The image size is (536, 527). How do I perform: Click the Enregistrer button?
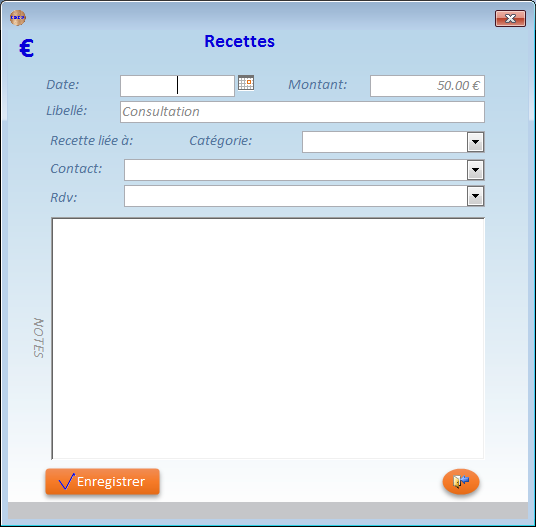(103, 482)
